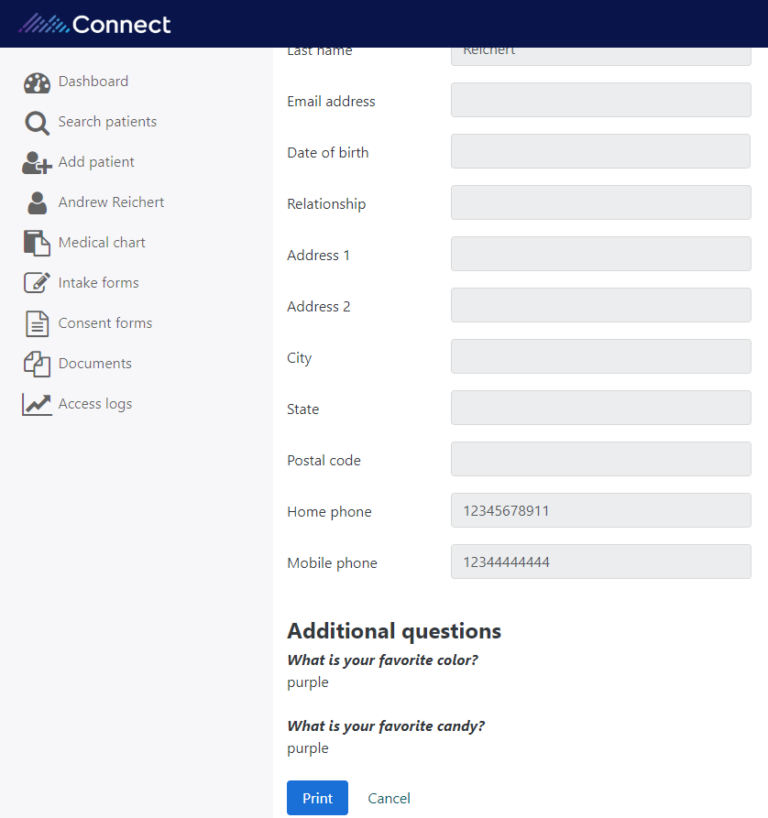The image size is (768, 818).
Task: Click the Address 1 label
Action: point(318,255)
